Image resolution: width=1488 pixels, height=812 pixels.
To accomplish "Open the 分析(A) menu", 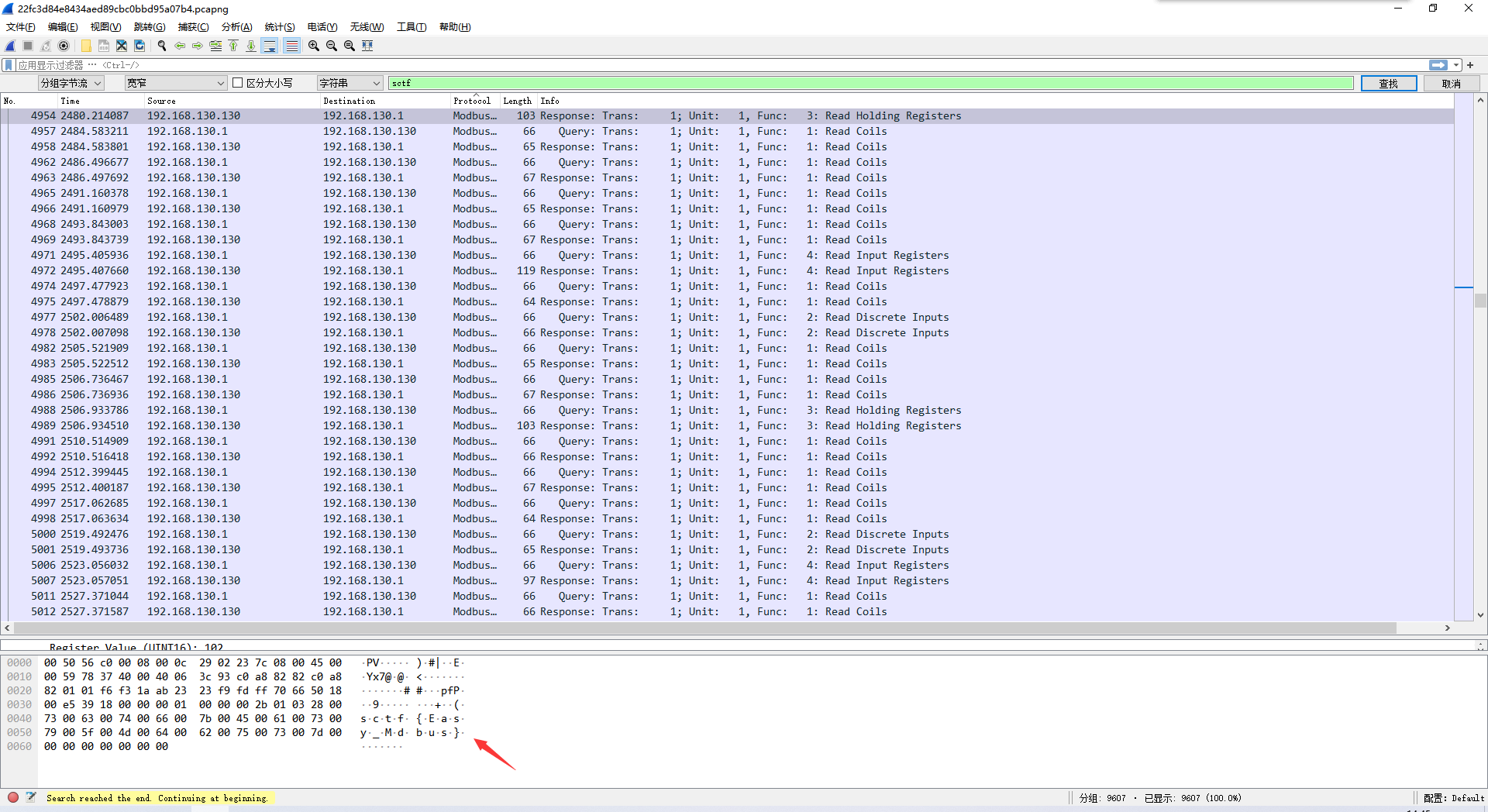I will pos(236,27).
